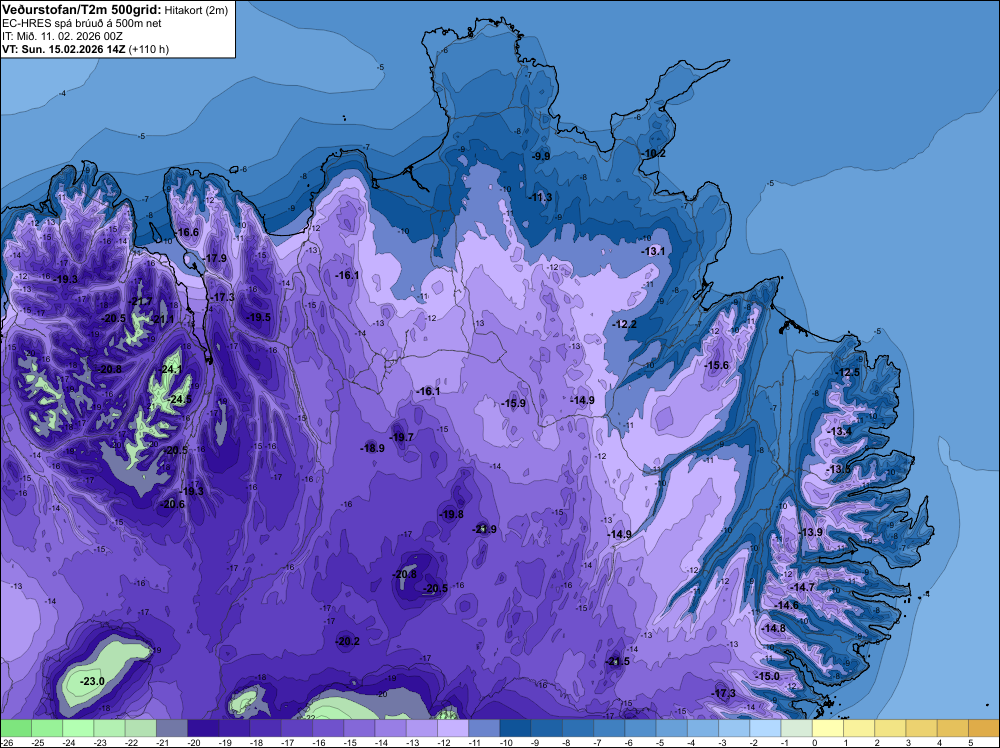This screenshot has width=1000, height=748.
Task: Click the -12.5 temperature value
Action: (x=848, y=372)
